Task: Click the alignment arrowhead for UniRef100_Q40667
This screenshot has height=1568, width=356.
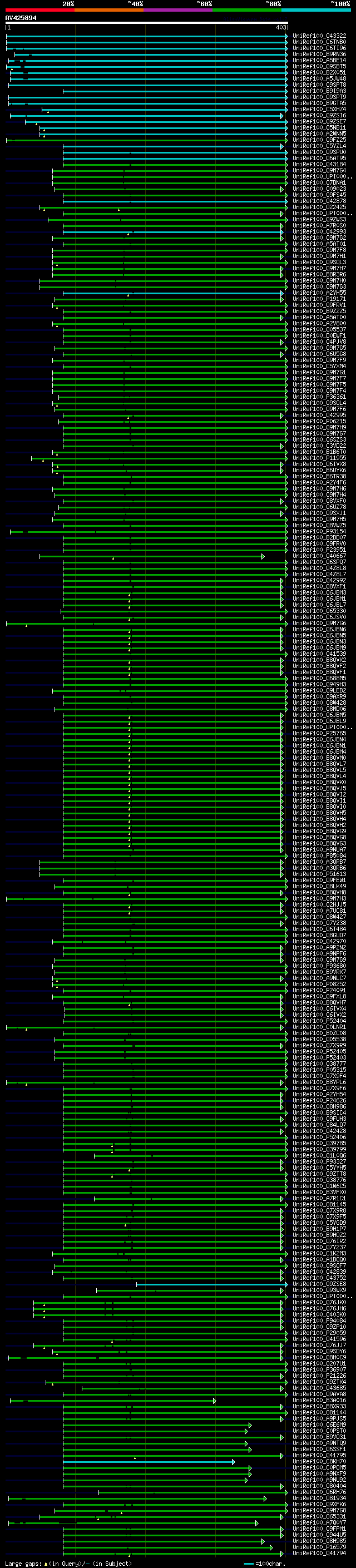Action: [263, 556]
